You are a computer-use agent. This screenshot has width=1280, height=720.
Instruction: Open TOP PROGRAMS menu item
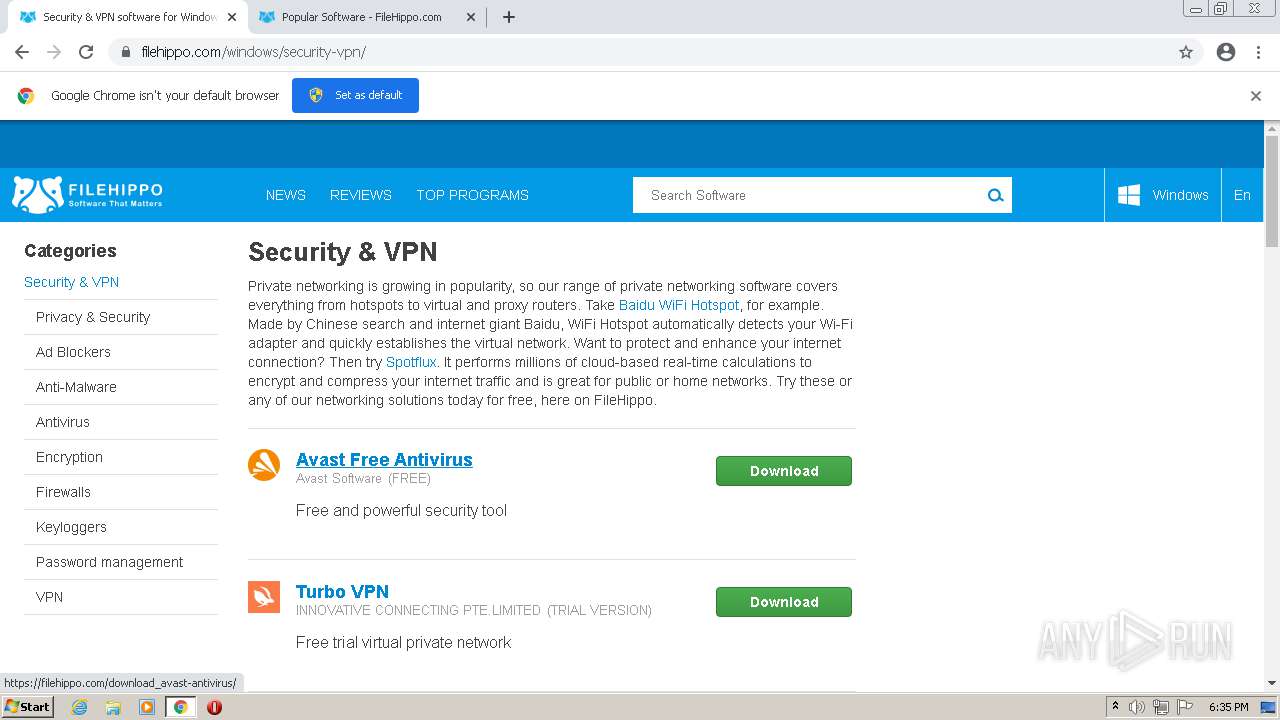(x=472, y=195)
